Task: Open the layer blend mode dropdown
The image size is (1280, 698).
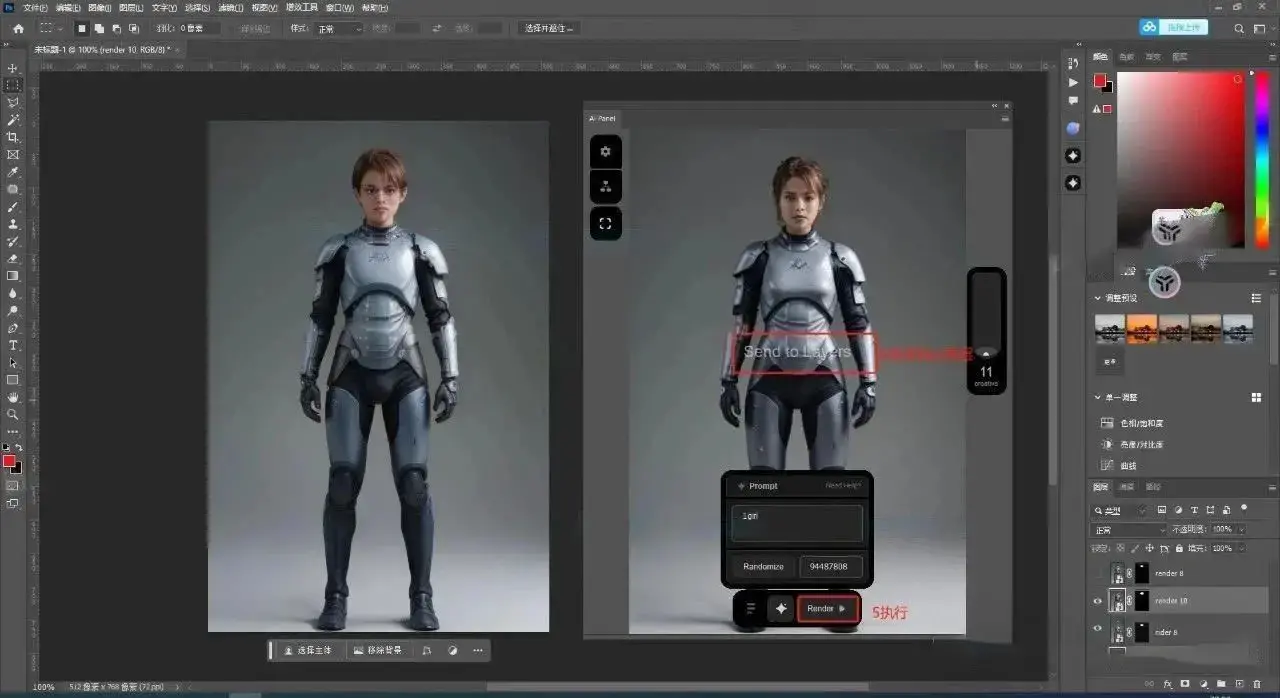Action: click(x=1129, y=530)
